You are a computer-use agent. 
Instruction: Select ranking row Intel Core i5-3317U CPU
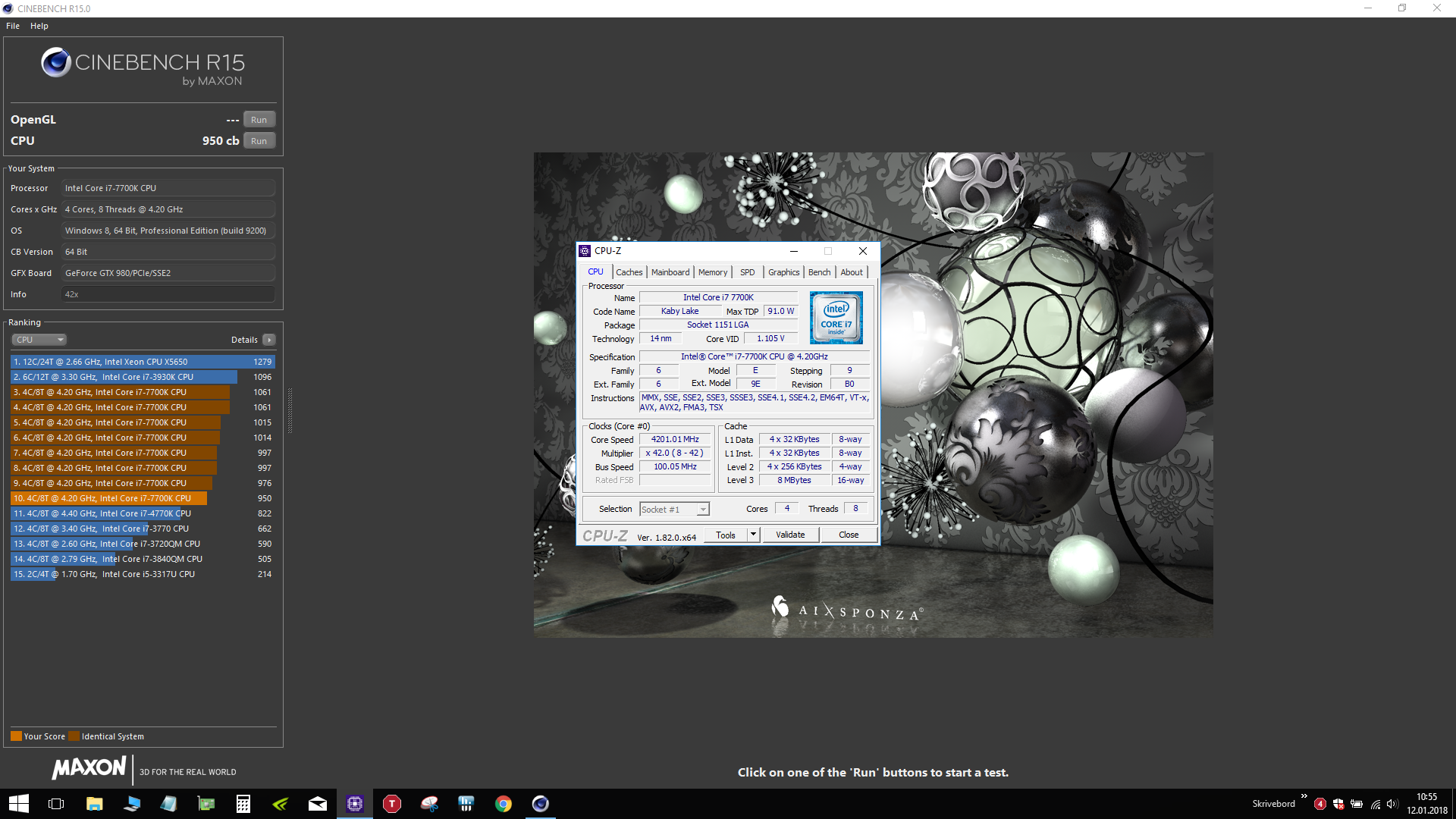click(x=143, y=574)
